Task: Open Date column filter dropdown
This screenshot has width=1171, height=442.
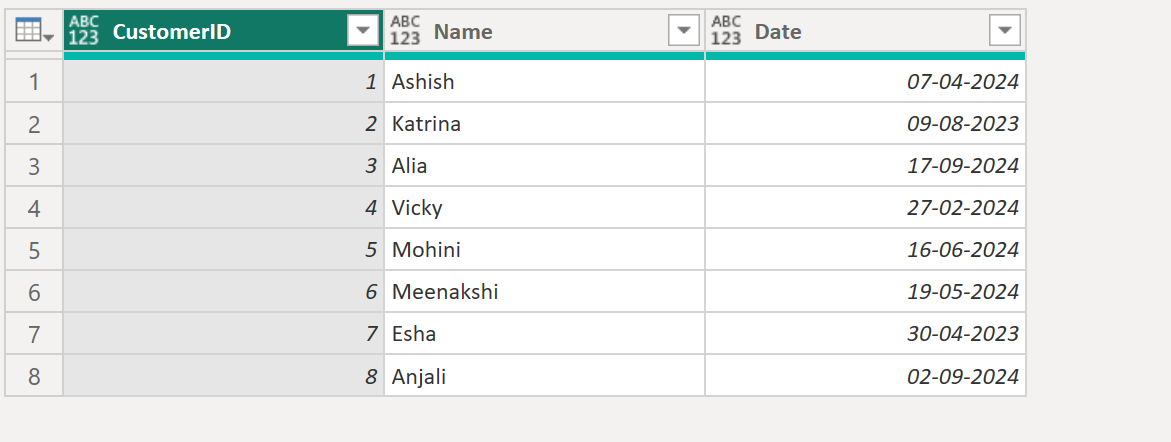Action: coord(1004,32)
